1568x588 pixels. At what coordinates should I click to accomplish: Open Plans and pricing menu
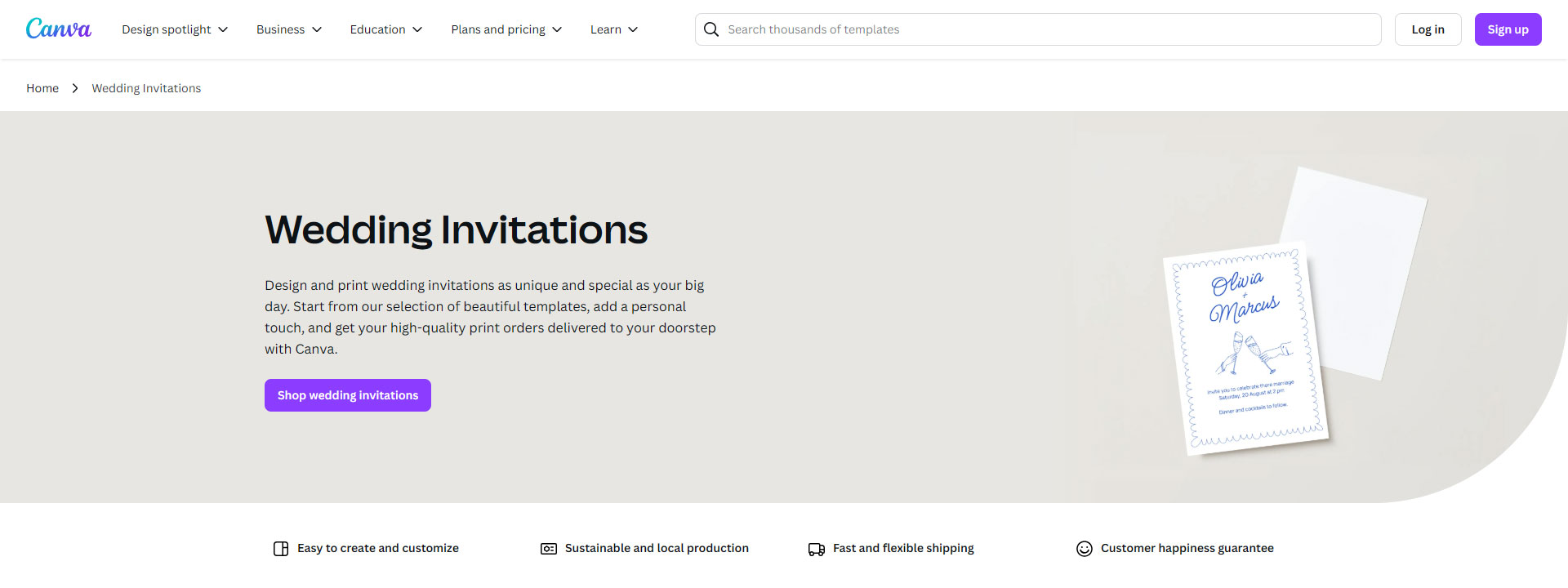(x=506, y=29)
